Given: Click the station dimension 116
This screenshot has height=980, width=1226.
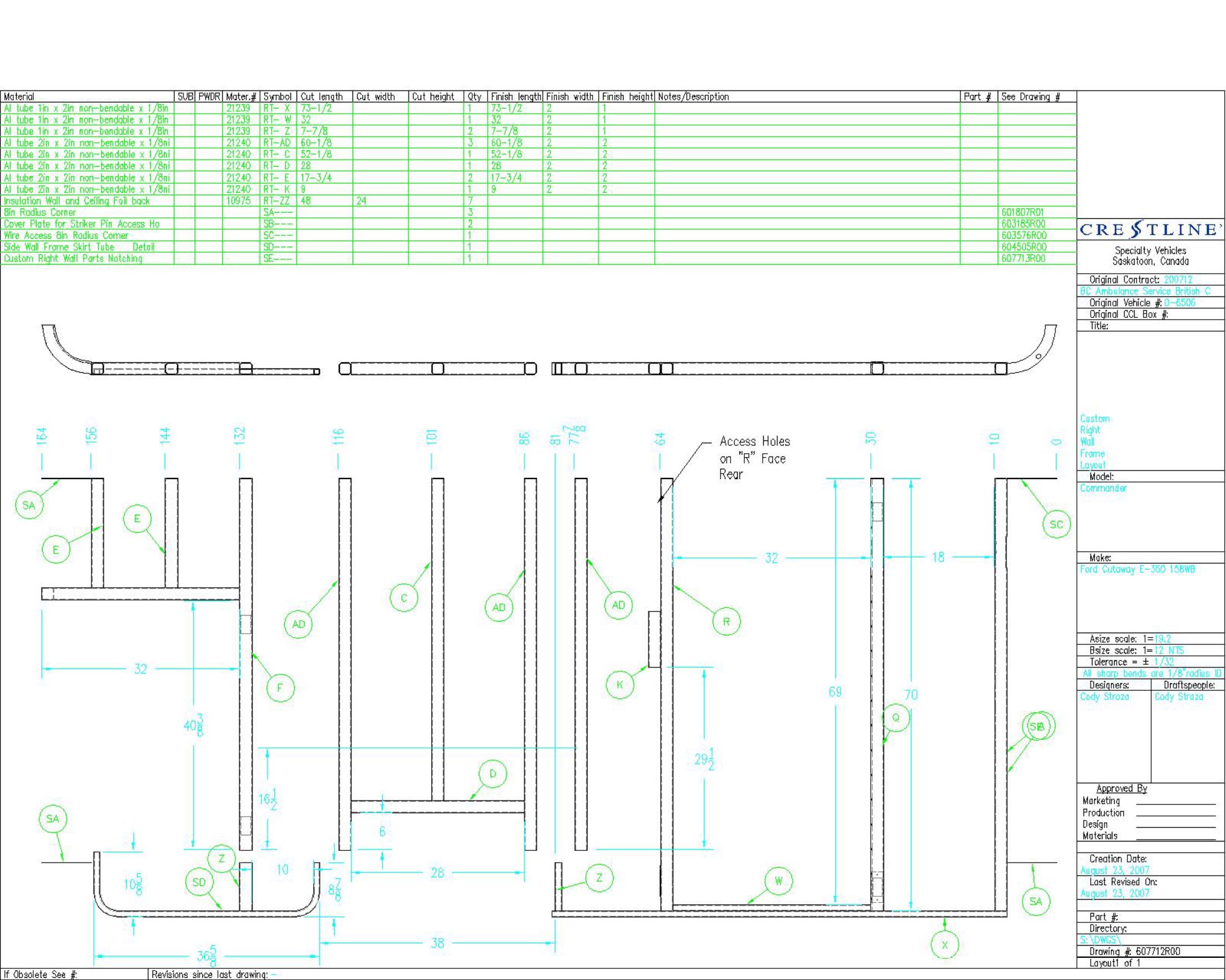Looking at the screenshot, I should click(x=339, y=437).
